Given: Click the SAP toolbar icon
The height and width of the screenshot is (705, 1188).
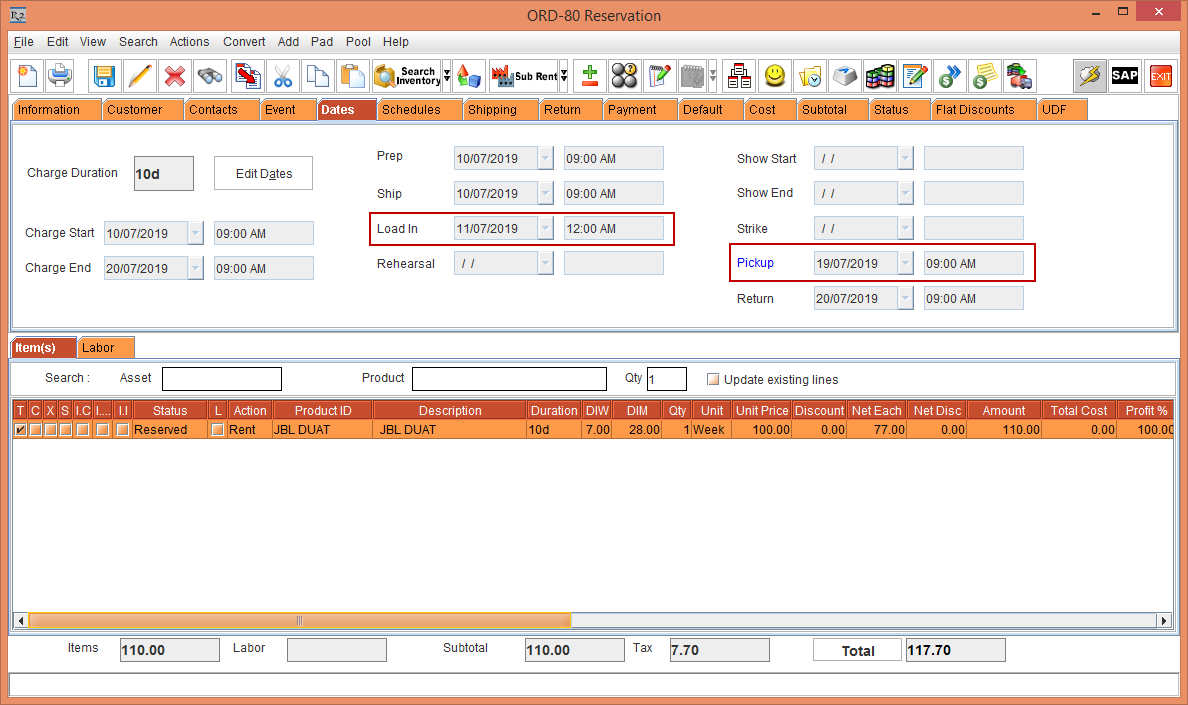Looking at the screenshot, I should pyautogui.click(x=1124, y=76).
